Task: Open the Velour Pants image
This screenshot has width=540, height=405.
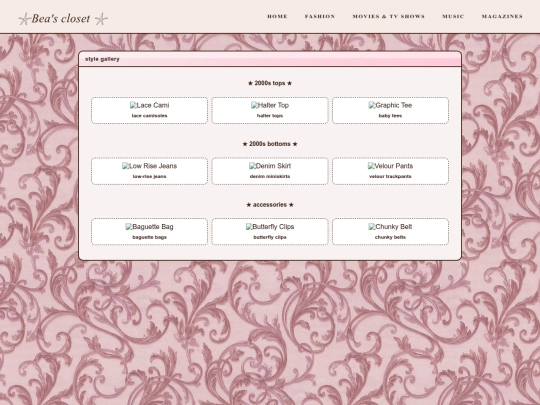Action: [390, 166]
